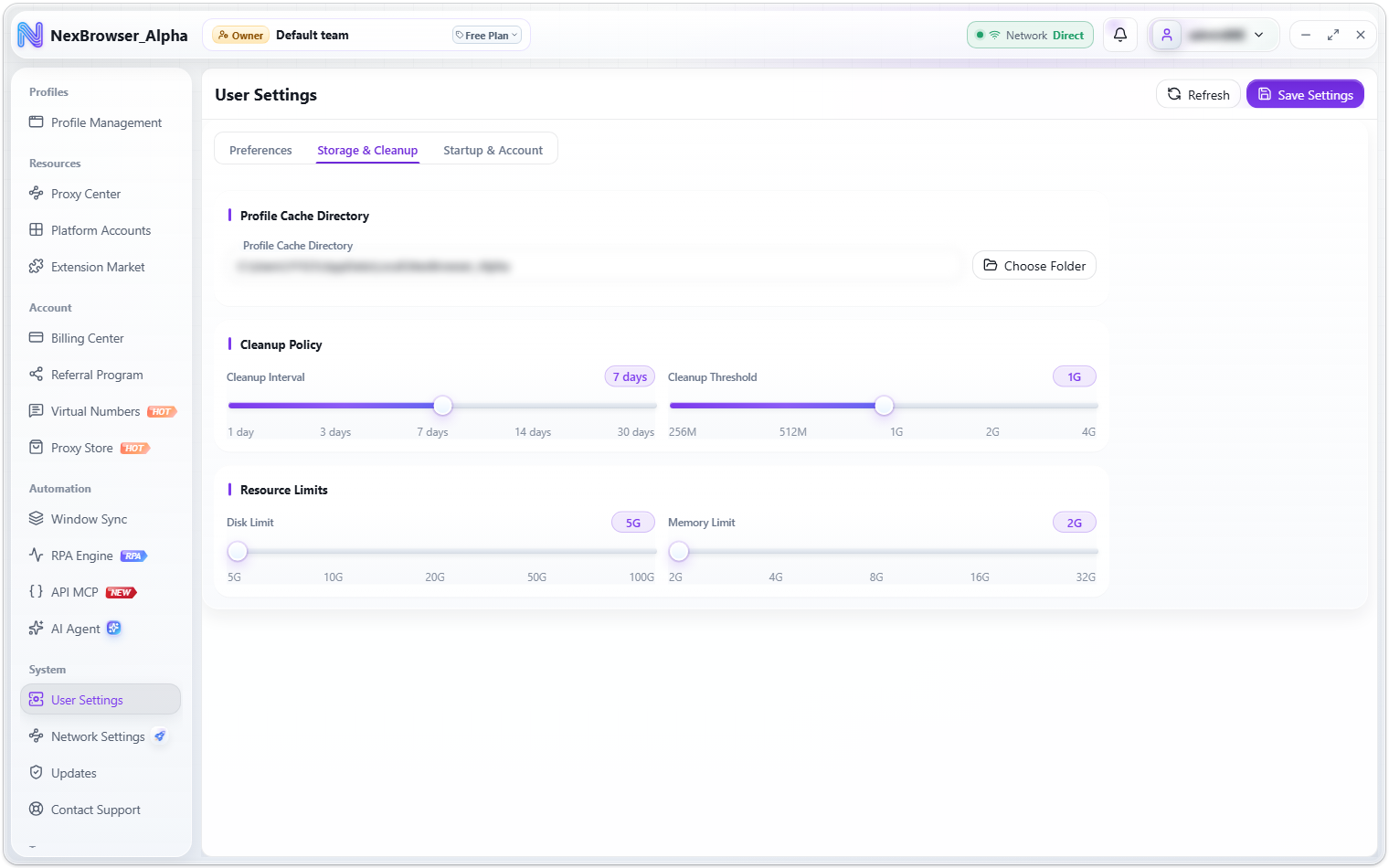Screen dimensions: 1389x868
Task: Click the 8G Memory Limit mark
Action: click(876, 577)
